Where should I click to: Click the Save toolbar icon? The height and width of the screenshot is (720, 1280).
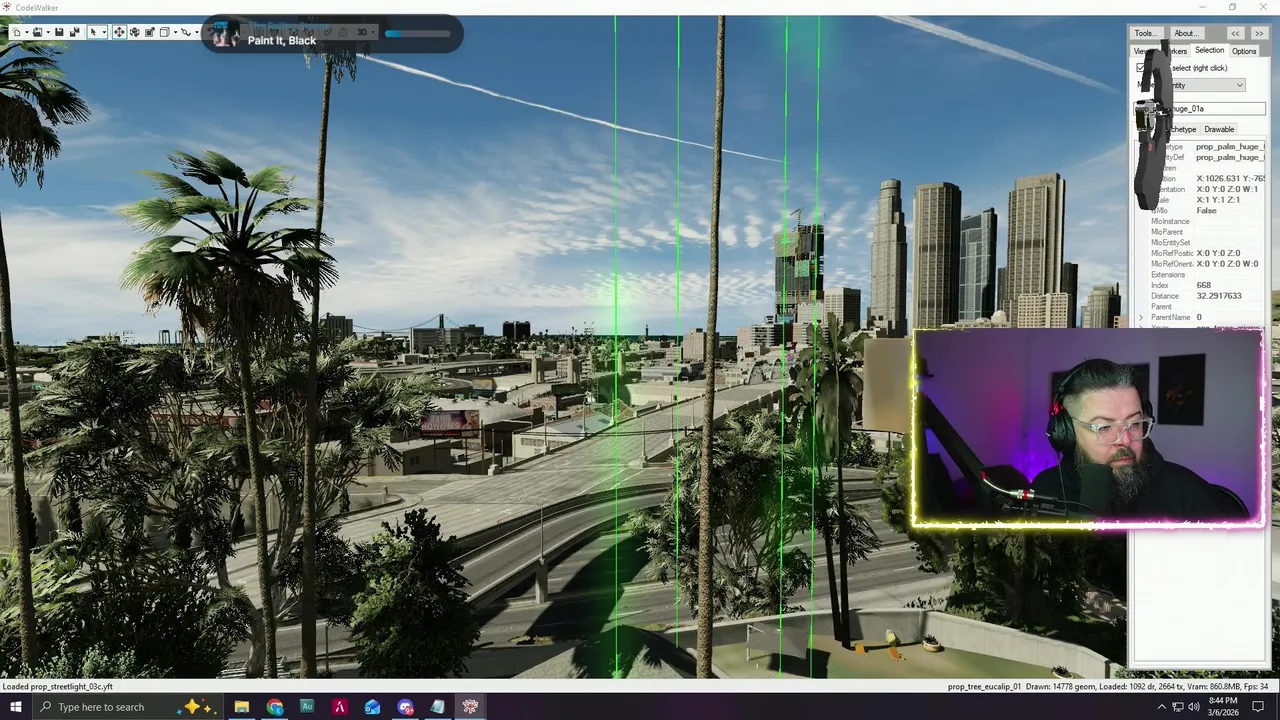[59, 32]
